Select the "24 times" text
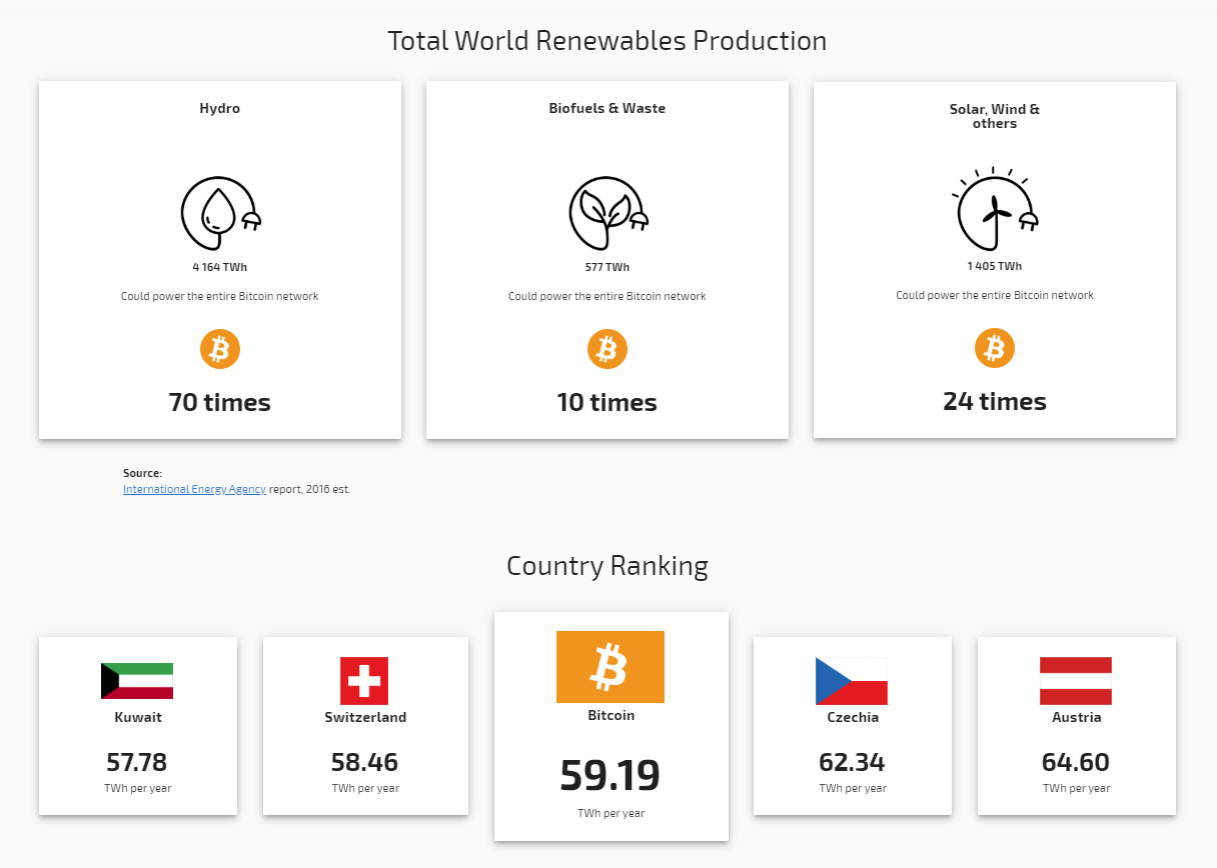 995,402
